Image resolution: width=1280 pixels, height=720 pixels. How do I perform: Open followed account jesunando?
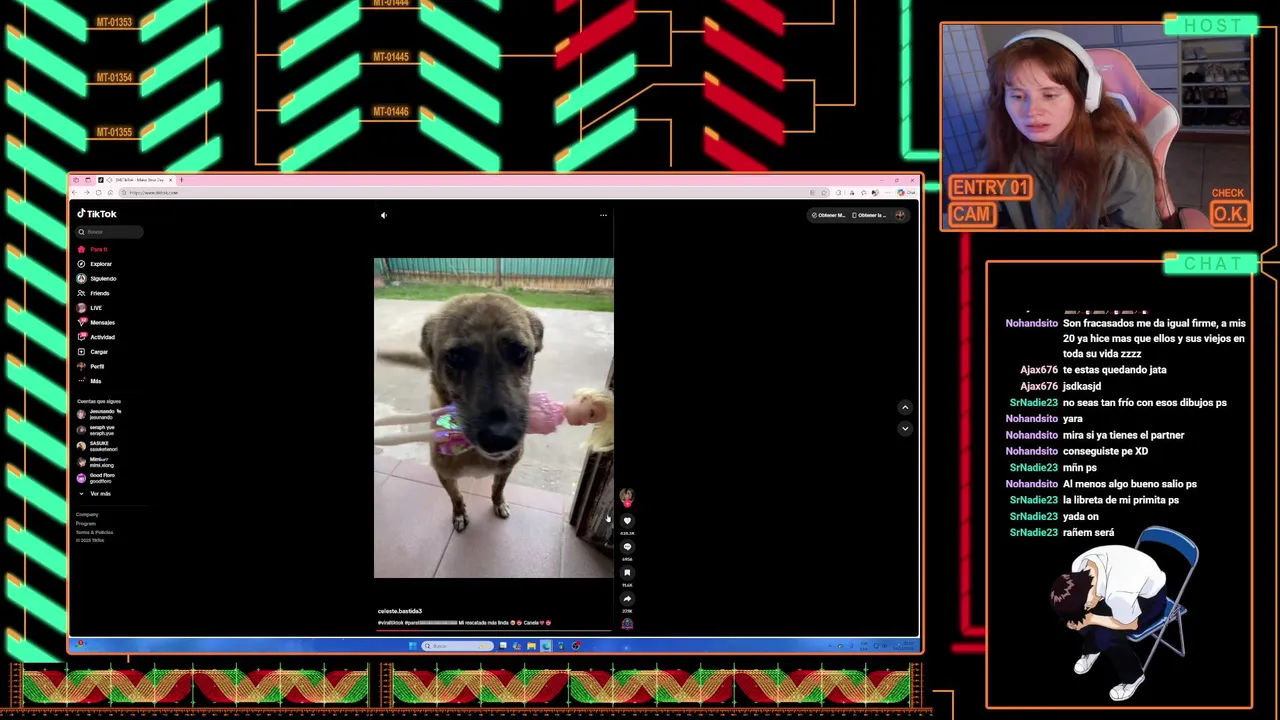[100, 414]
